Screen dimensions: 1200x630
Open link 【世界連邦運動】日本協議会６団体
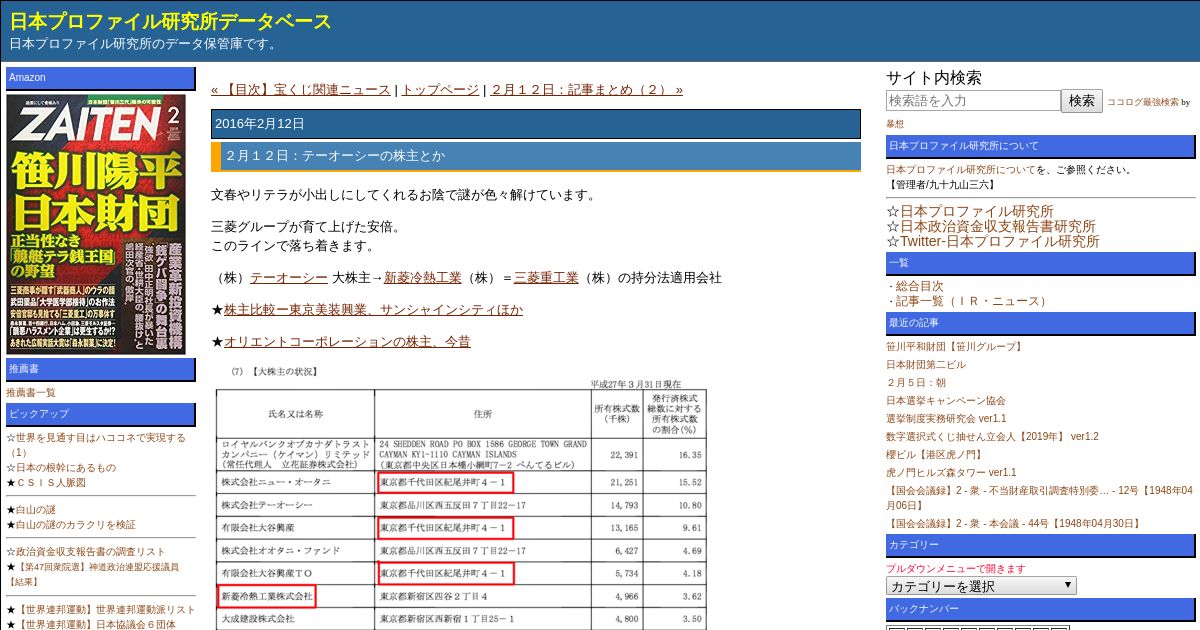(95, 624)
